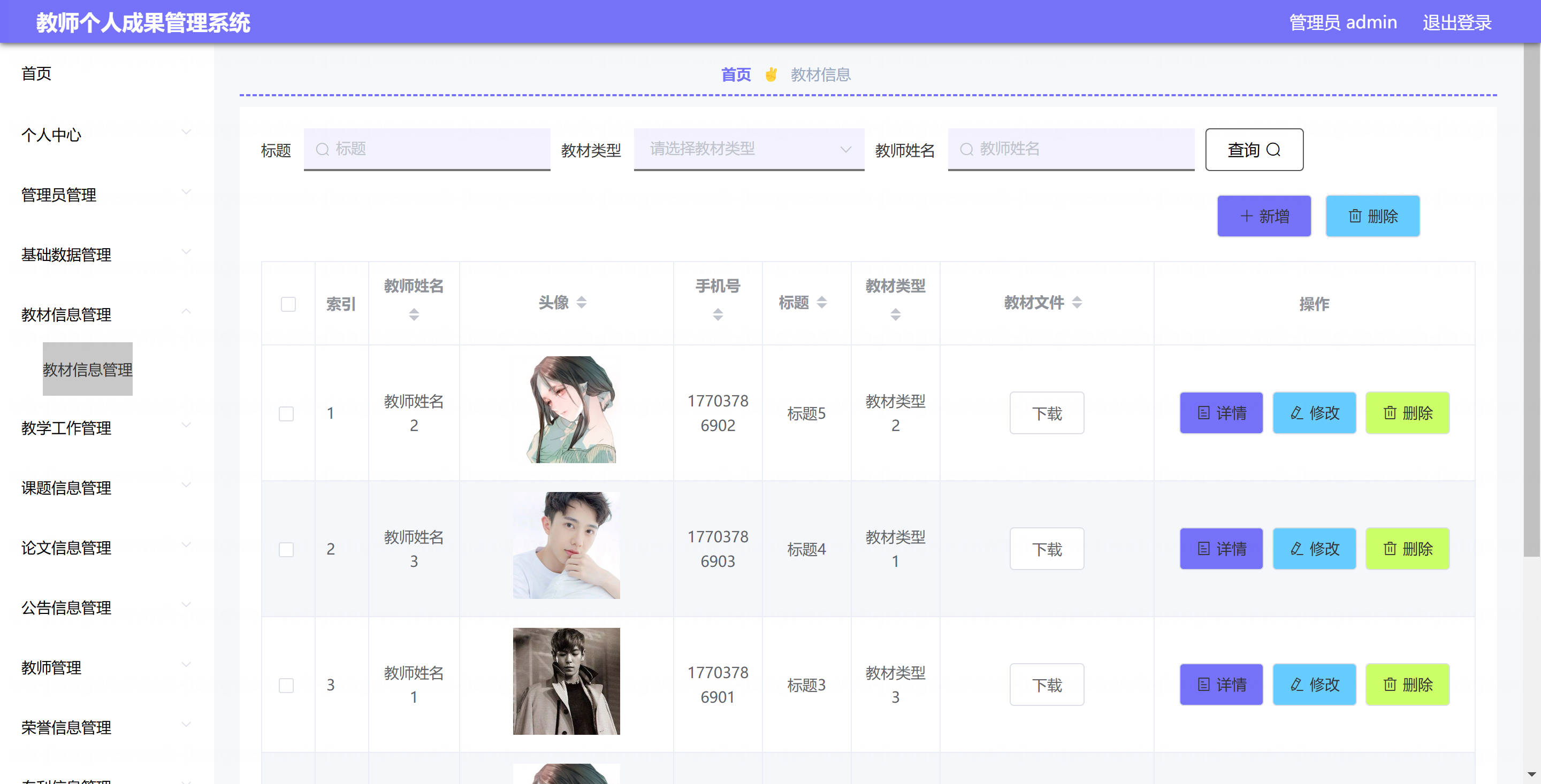Sort by 教材文件 column arrows

(x=1077, y=303)
